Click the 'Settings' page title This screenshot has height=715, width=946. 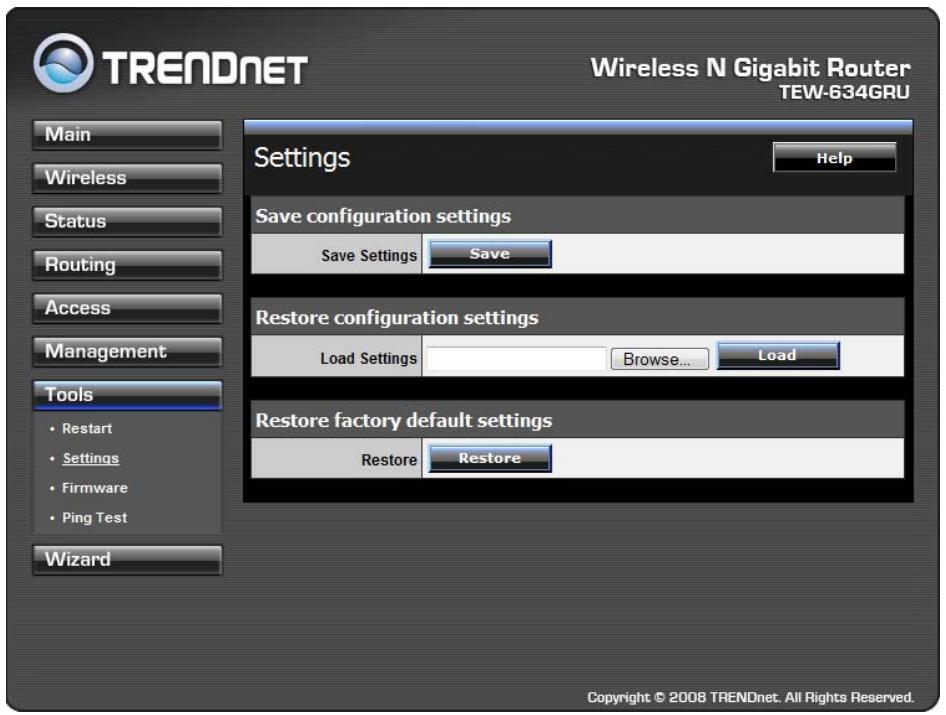[302, 158]
